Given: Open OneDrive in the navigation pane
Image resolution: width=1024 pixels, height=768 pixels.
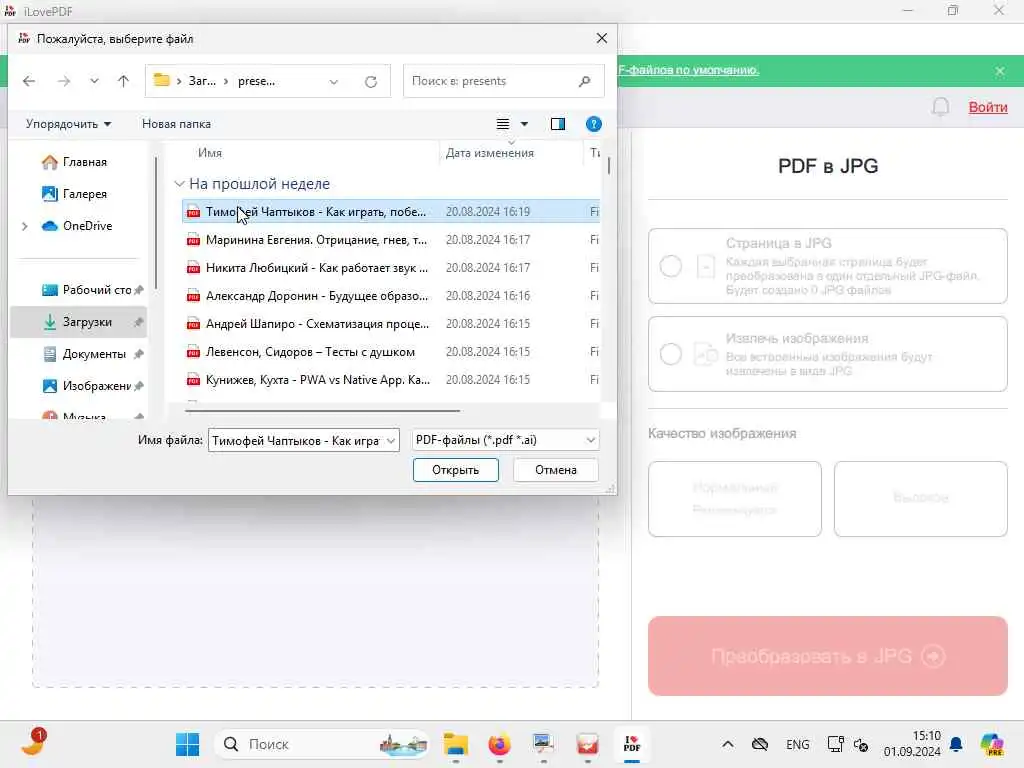Looking at the screenshot, I should [x=77, y=226].
